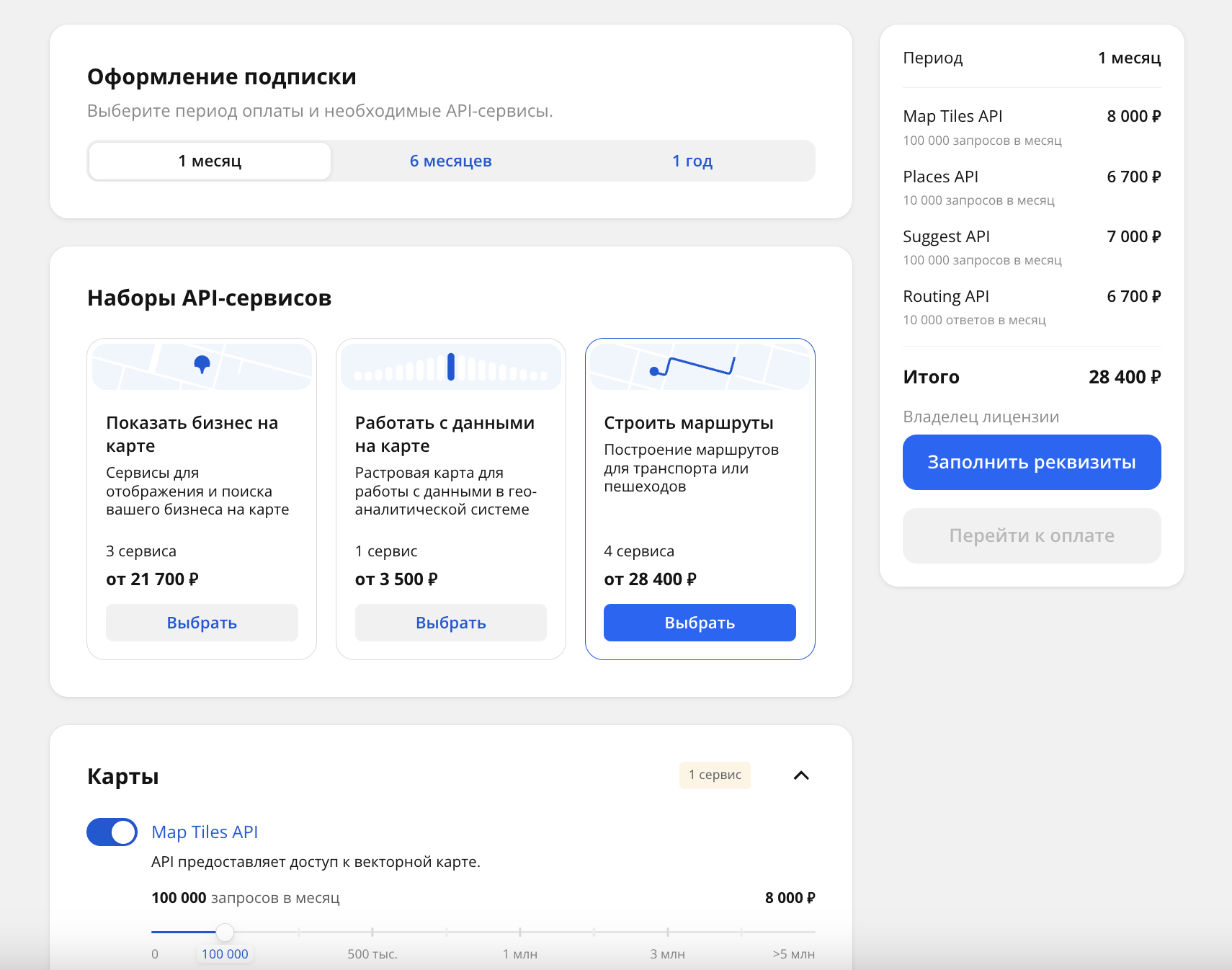Screen dimensions: 1232x970
Task: Switch to the 6 месяцев period
Action: (450, 161)
